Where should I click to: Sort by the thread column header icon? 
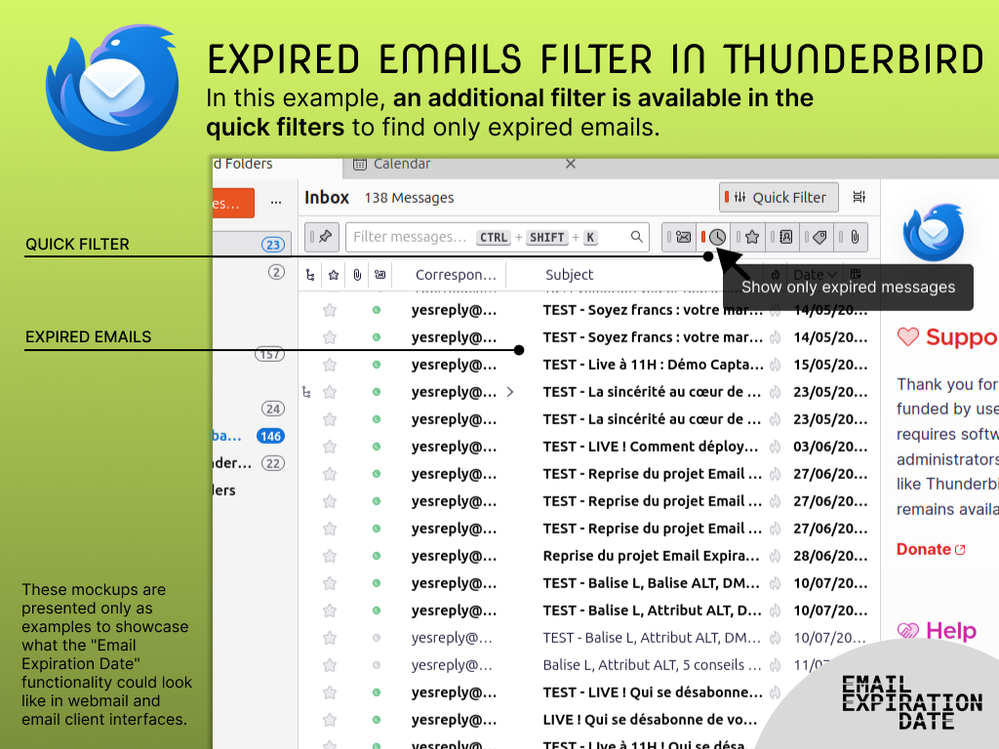coord(310,275)
